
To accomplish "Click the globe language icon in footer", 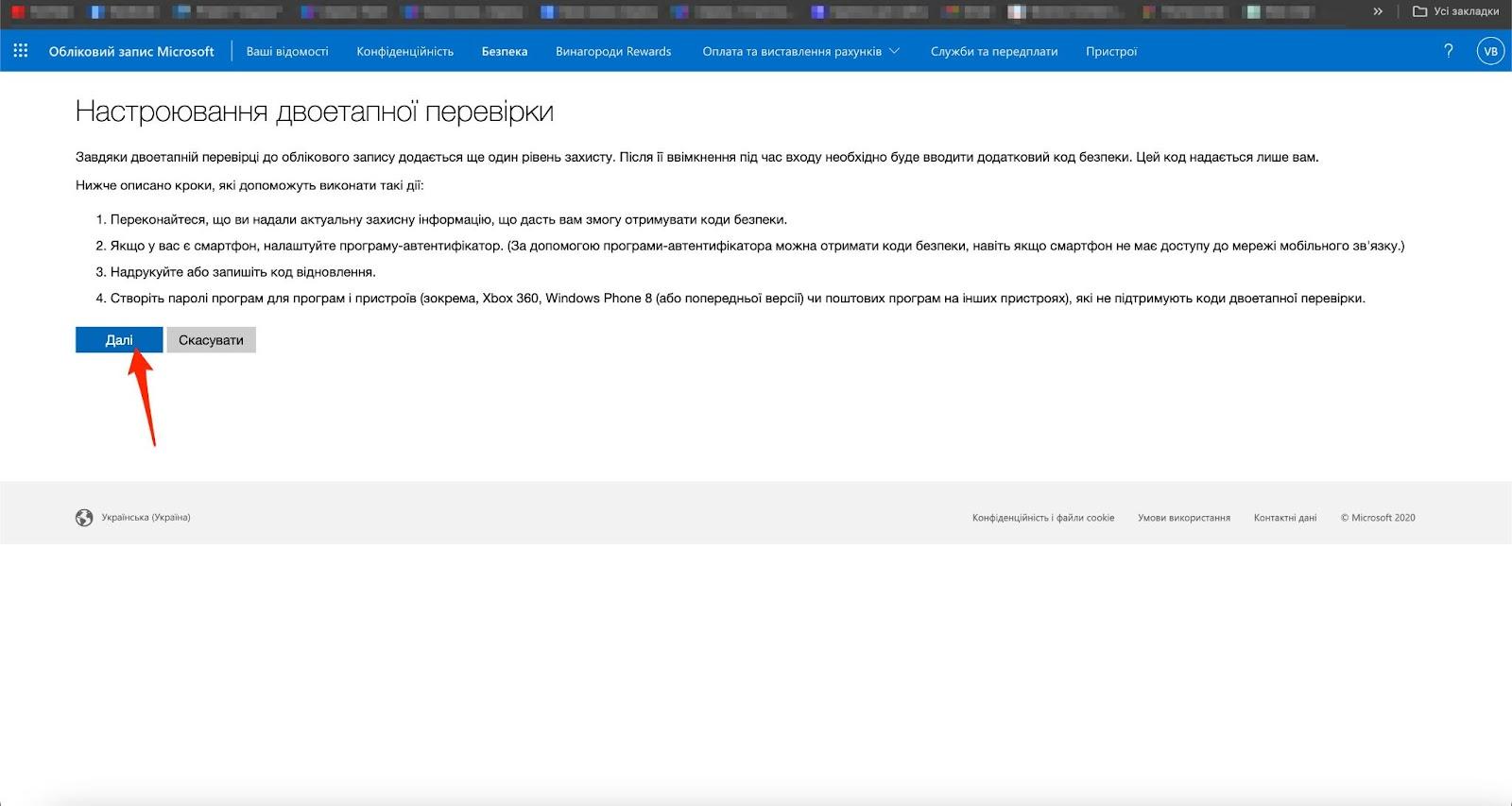I will pyautogui.click(x=84, y=518).
